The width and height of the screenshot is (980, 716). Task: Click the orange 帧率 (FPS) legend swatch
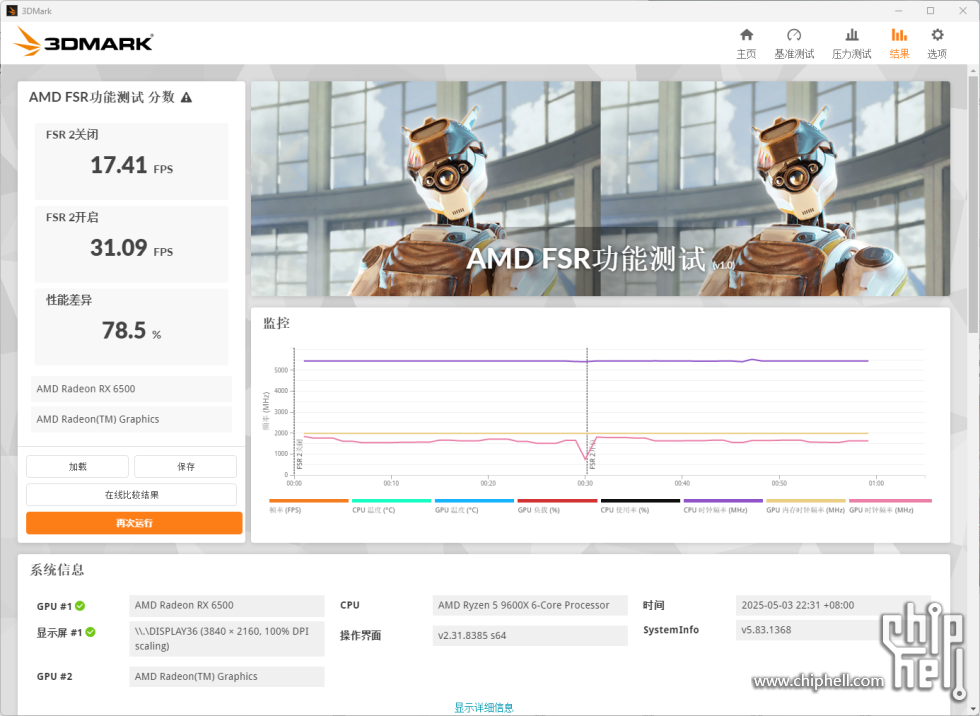(309, 500)
